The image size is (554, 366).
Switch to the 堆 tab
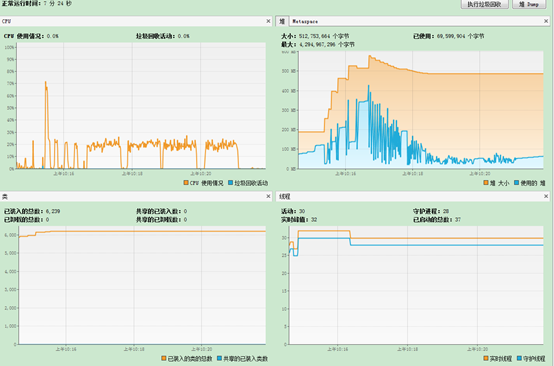(x=282, y=21)
